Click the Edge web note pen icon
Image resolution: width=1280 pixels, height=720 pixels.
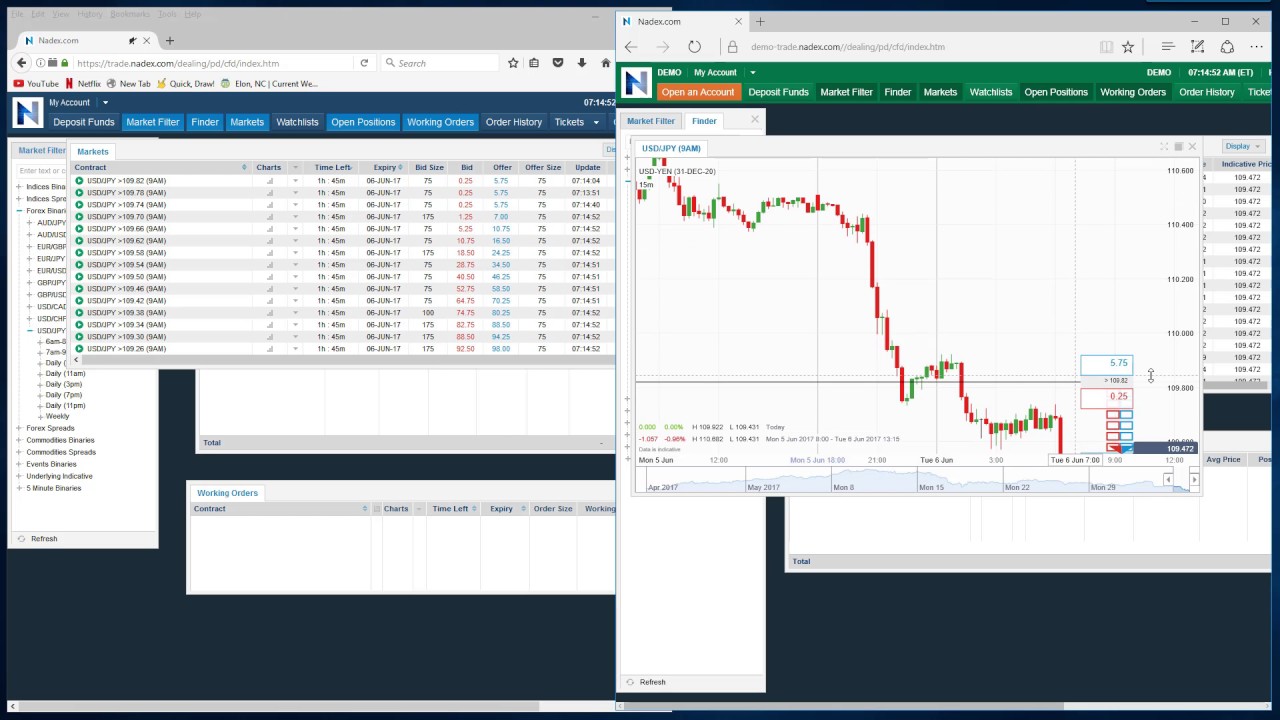1197,47
